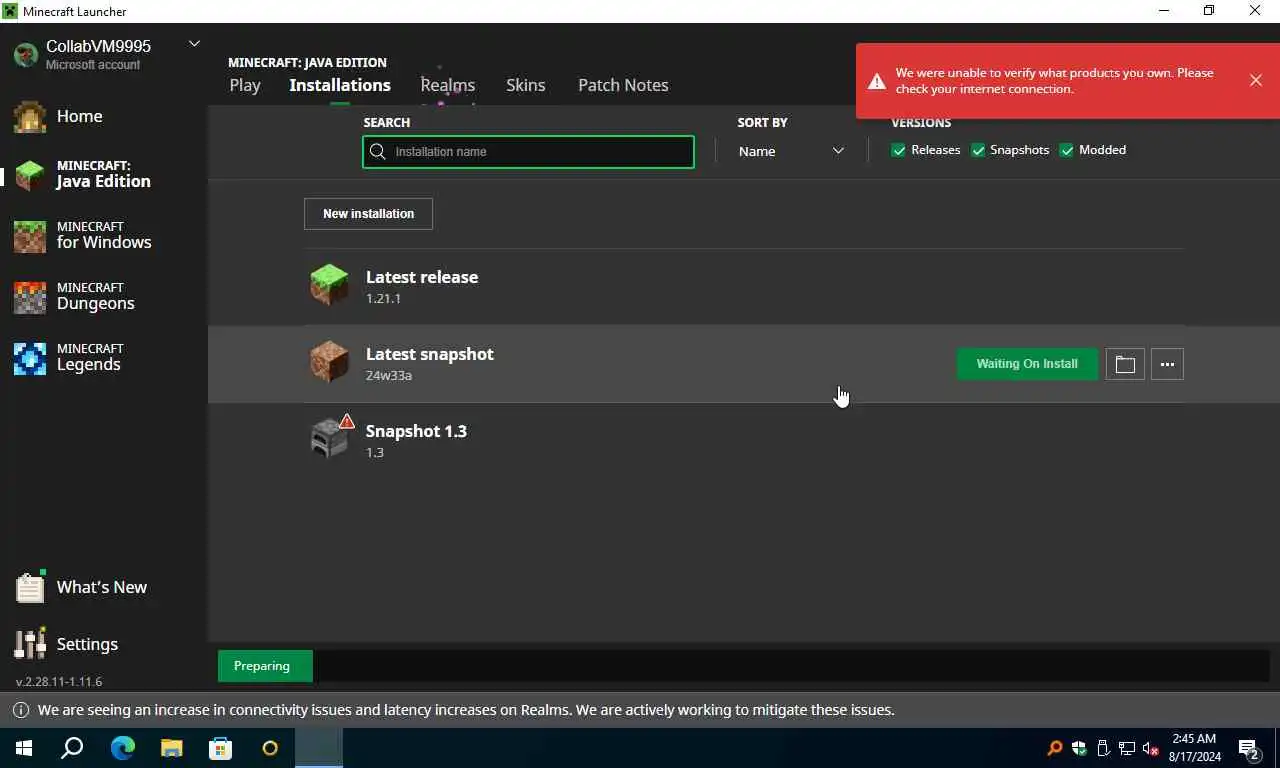
Task: Click the warning badge on Snapshot 1.3
Action: [347, 421]
